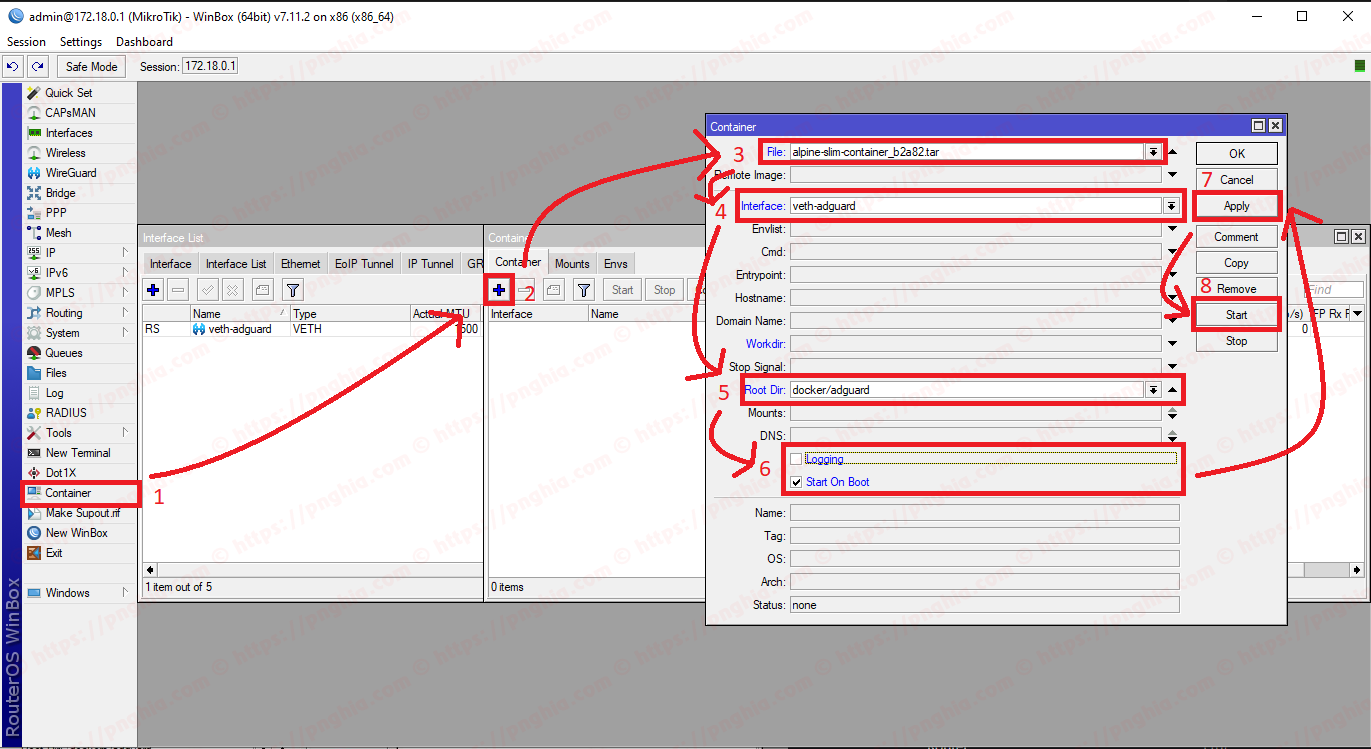Open PPP in the sidebar

click(56, 213)
